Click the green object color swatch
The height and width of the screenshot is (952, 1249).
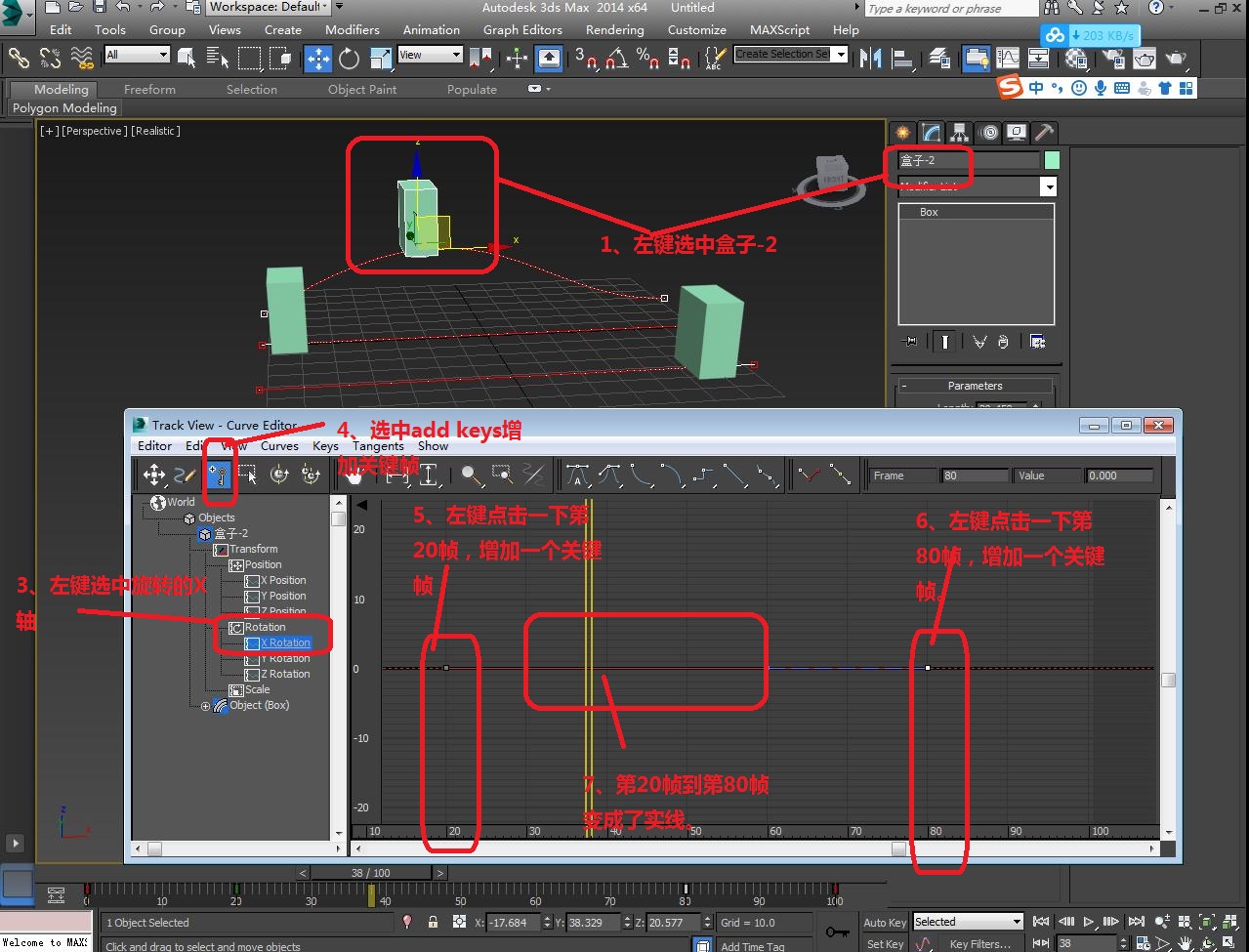[x=1052, y=160]
